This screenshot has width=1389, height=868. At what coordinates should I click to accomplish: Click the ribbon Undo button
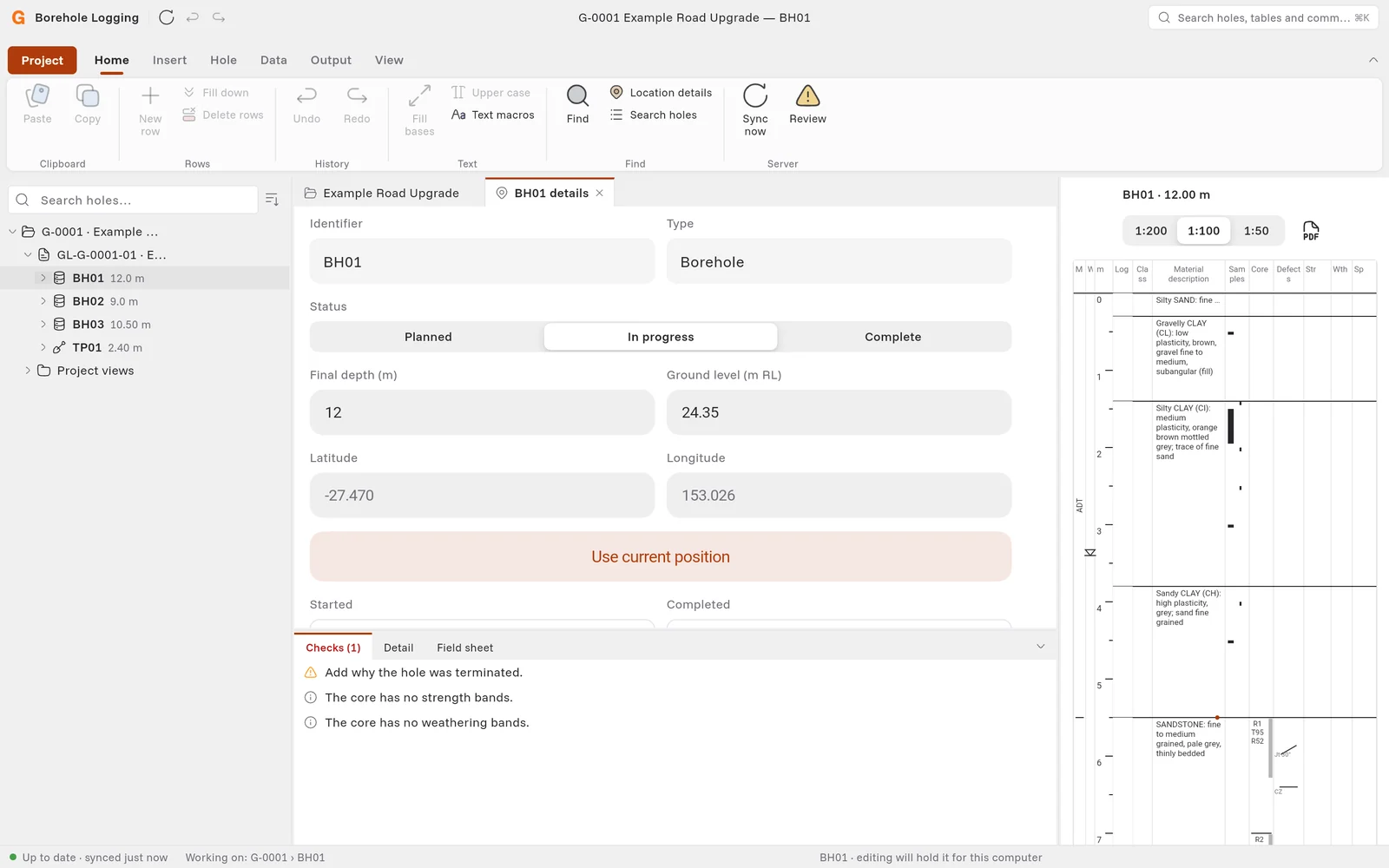[x=306, y=104]
